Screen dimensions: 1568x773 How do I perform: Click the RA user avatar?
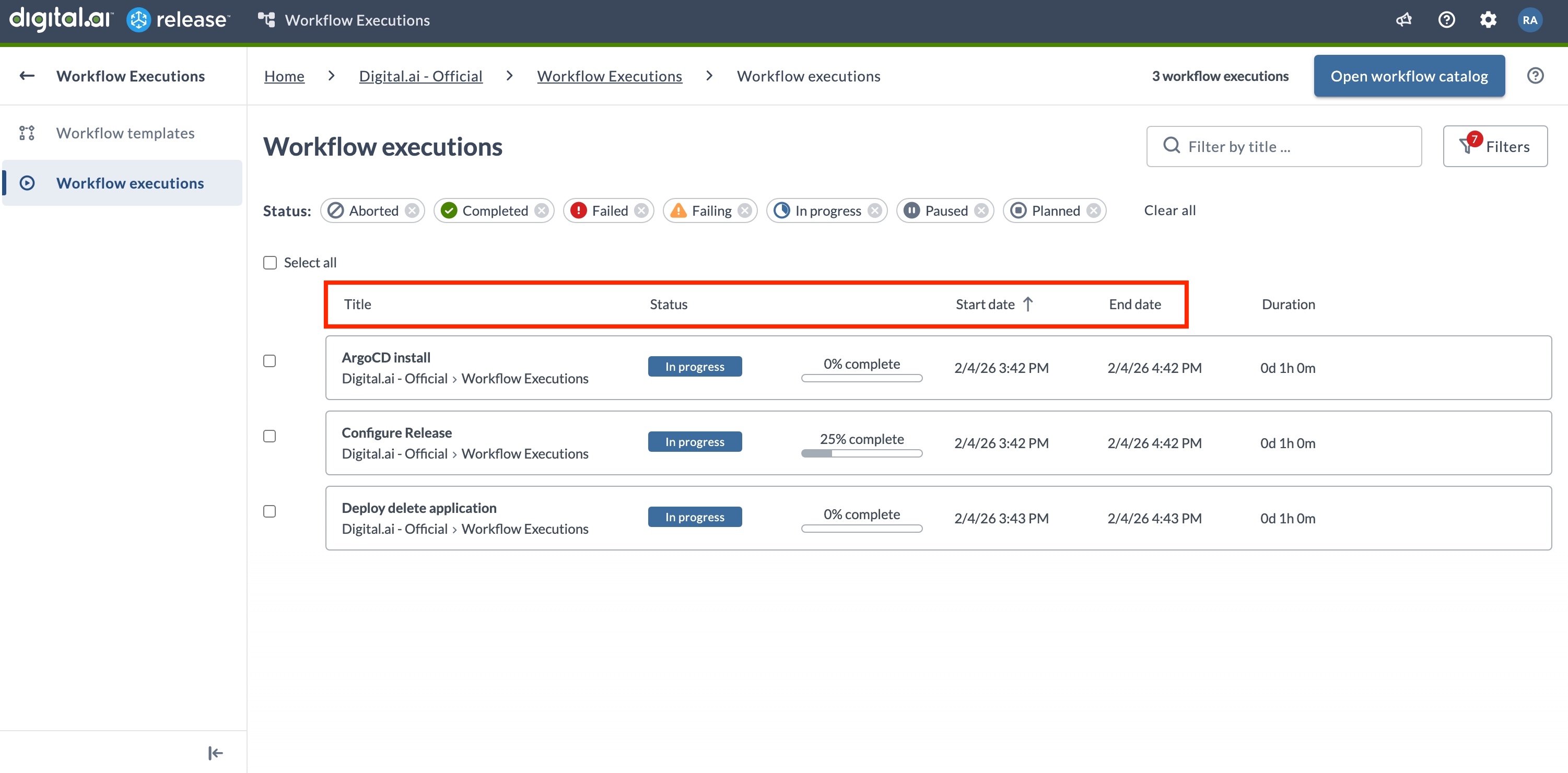pos(1530,19)
